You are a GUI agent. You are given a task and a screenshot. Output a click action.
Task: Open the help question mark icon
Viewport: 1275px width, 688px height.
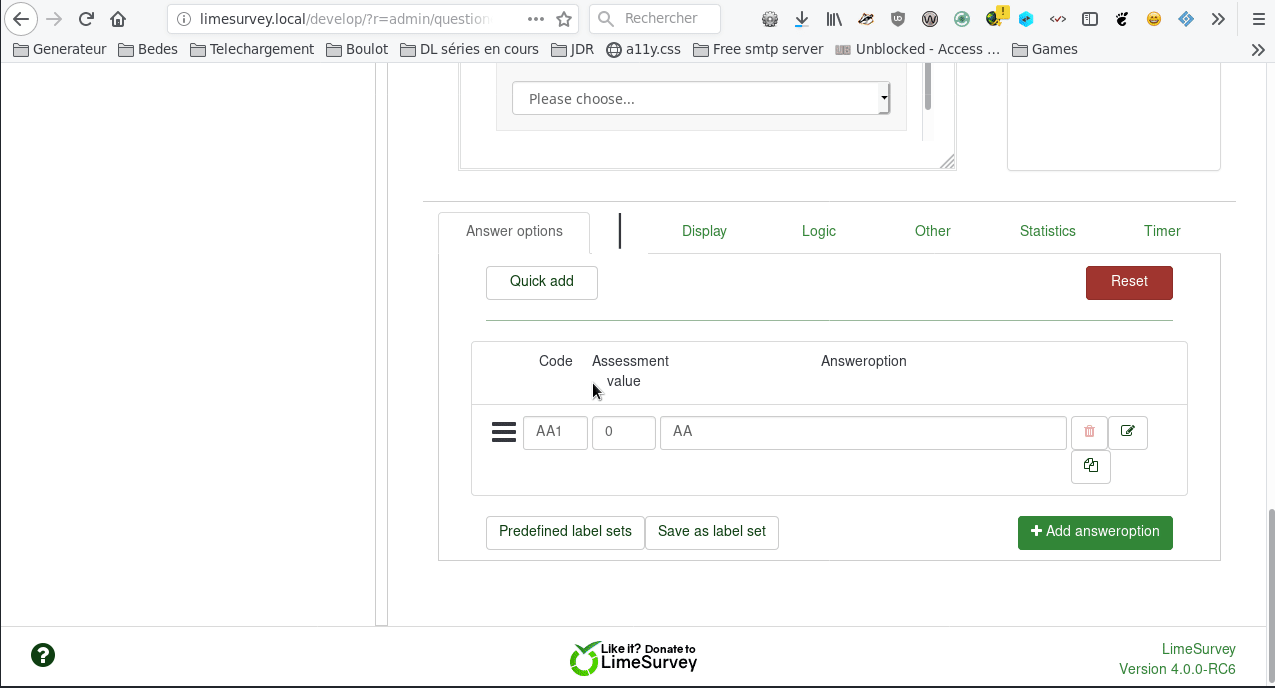pyautogui.click(x=43, y=655)
